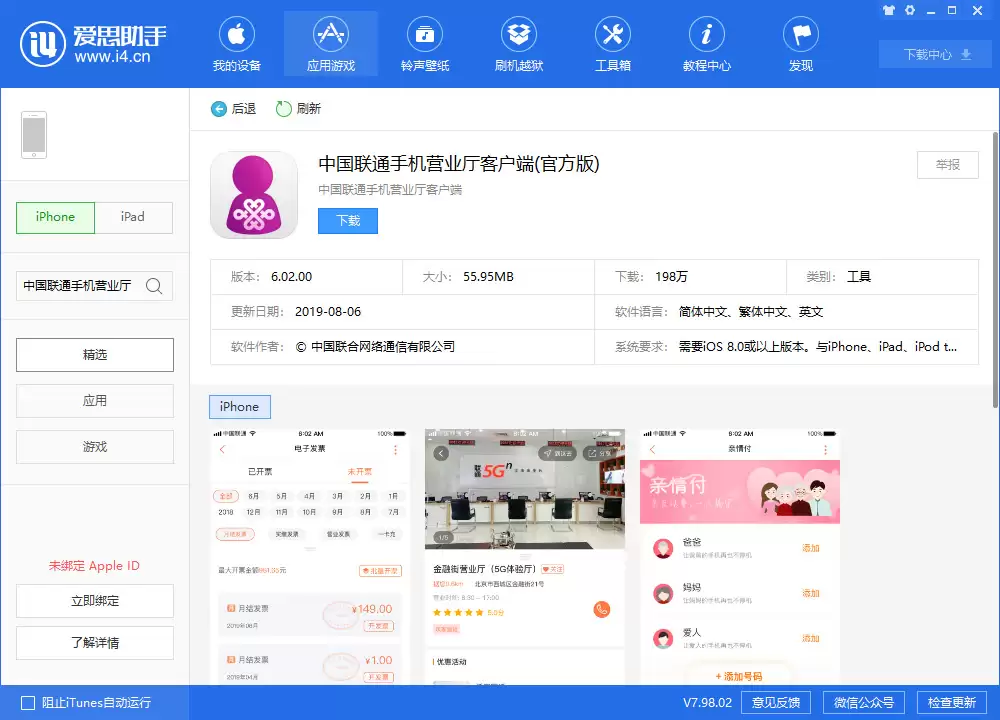Click 了解详情 learn more button
This screenshot has height=720, width=1000.
94,643
